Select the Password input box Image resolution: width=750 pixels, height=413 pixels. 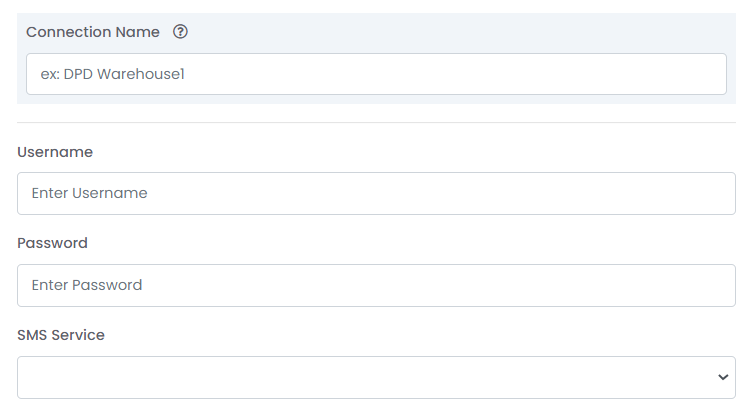pos(376,285)
